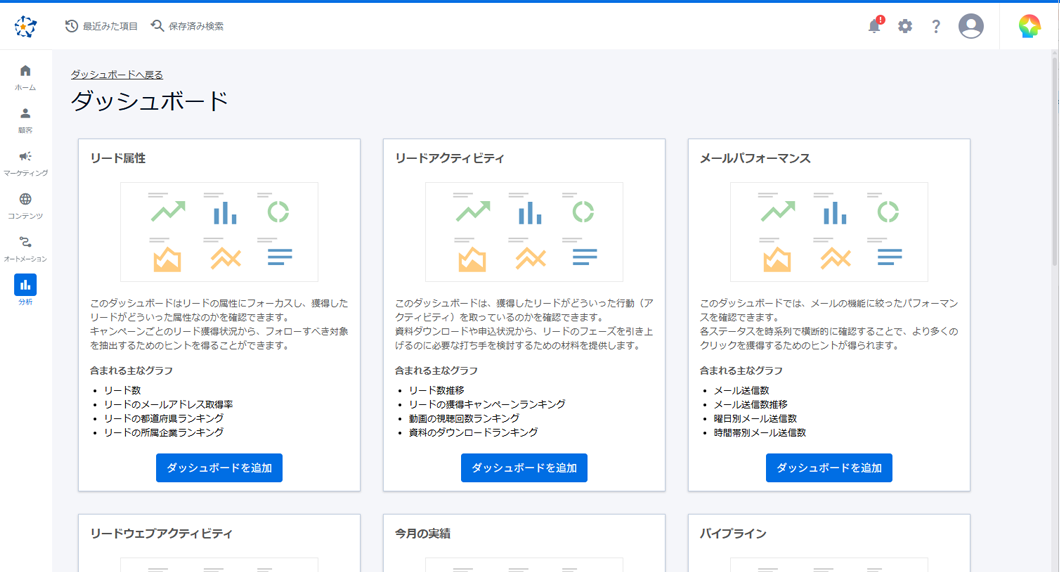
Task: Click the リードウェブアクティビティ card title
Action: (x=161, y=533)
